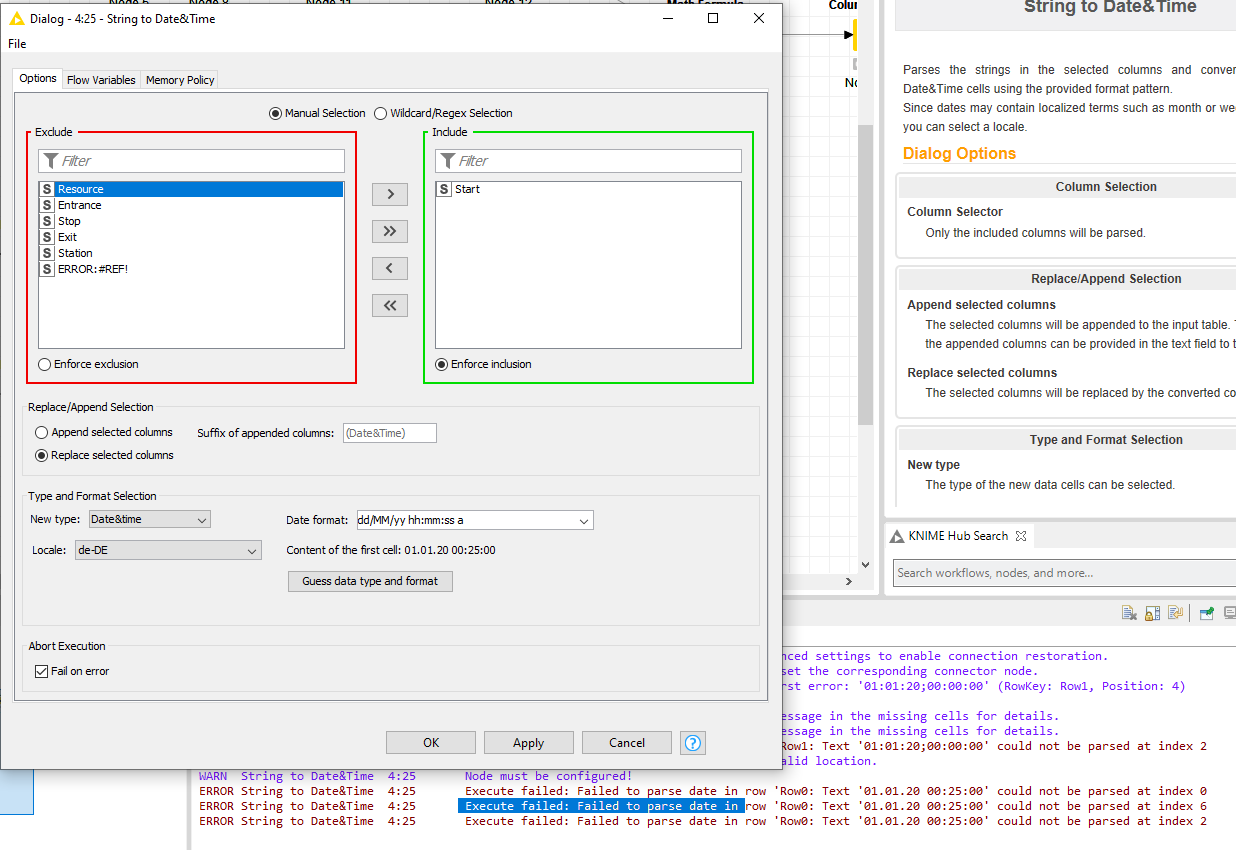Click the remove selected column arrow button

389,268
